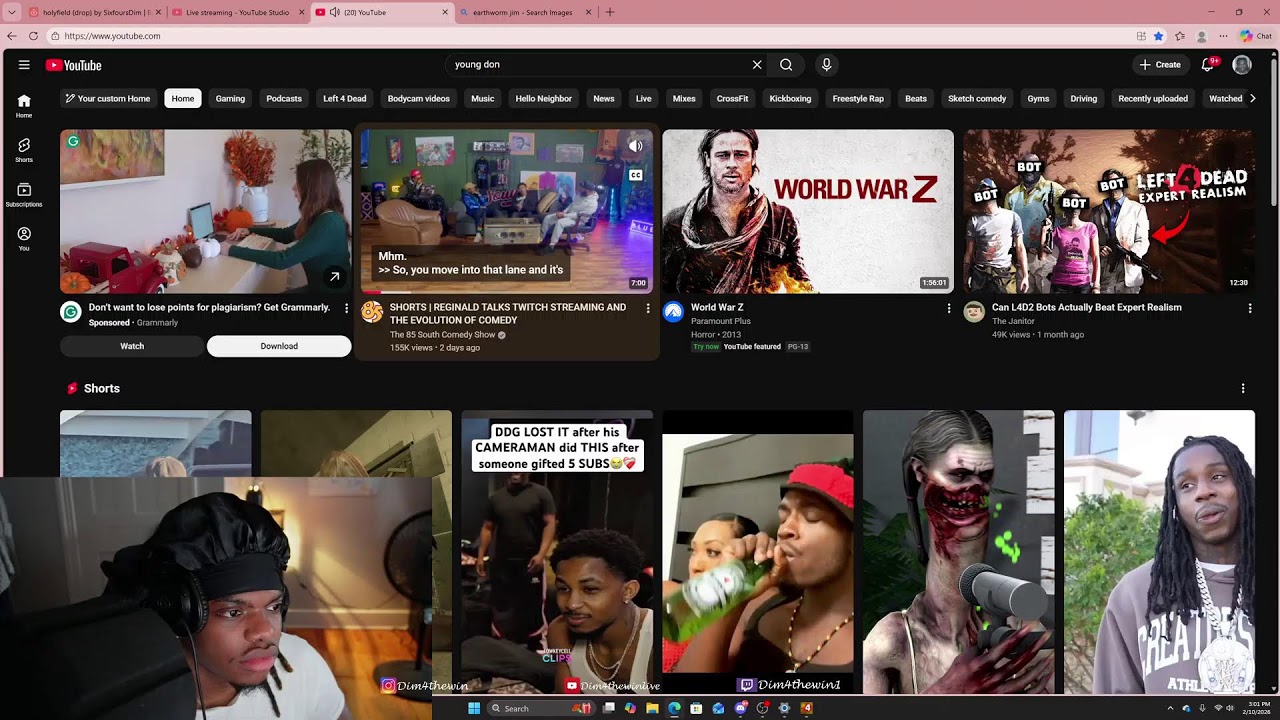Screen dimensions: 1280x720
Task: Click the Watch button on Grammarly ad
Action: point(132,346)
